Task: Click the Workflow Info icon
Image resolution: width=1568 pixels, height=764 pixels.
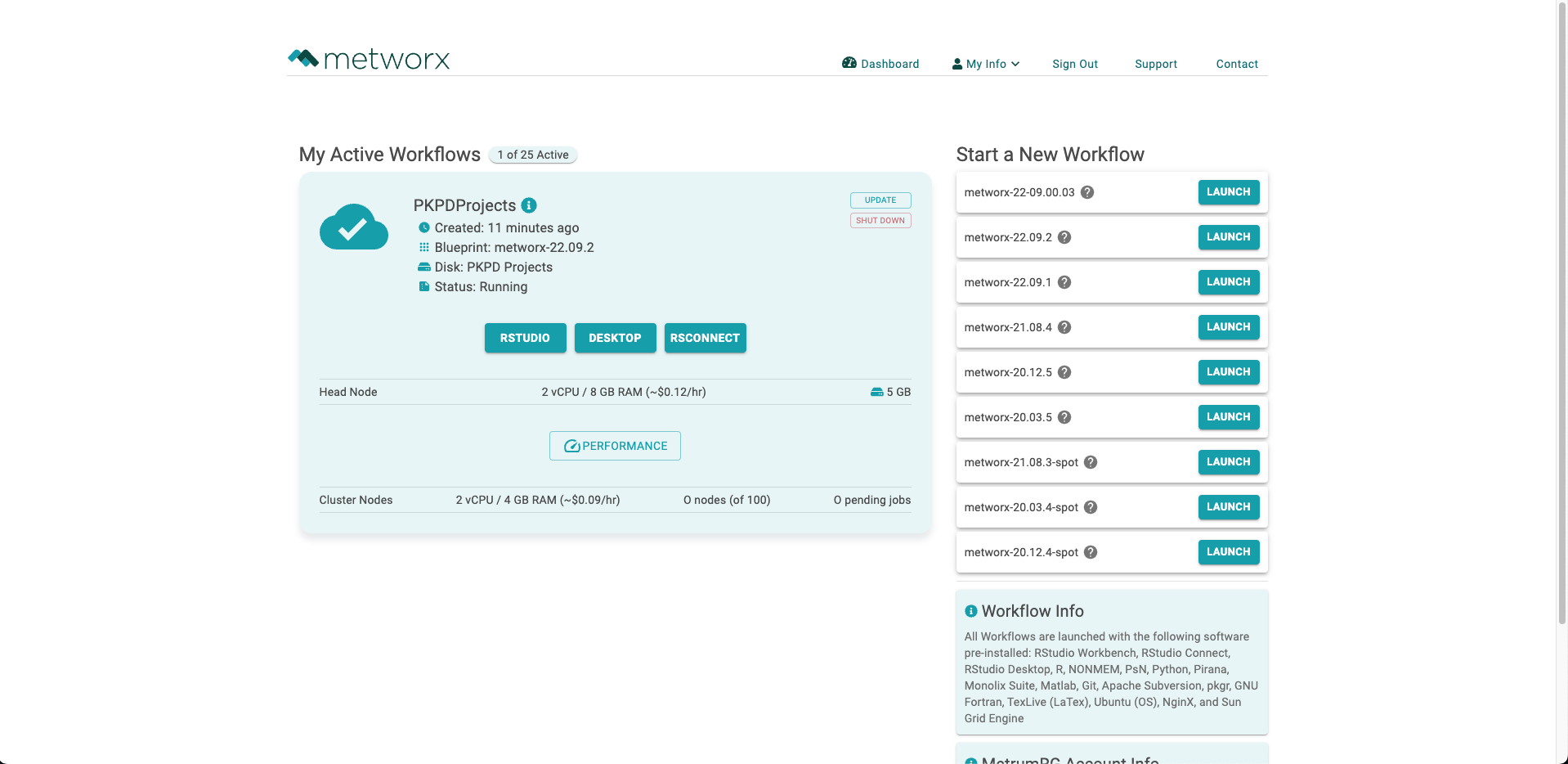Action: (x=971, y=611)
